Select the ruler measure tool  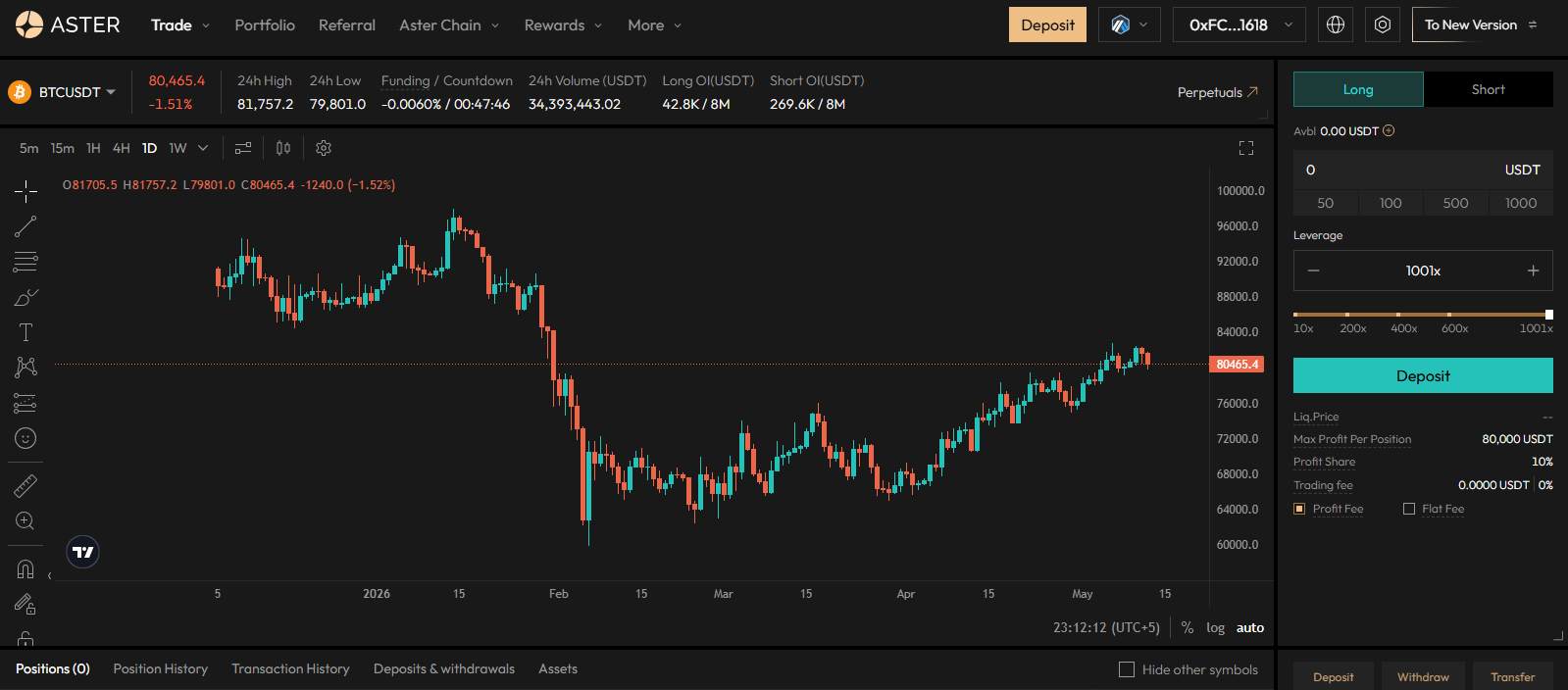tap(25, 485)
